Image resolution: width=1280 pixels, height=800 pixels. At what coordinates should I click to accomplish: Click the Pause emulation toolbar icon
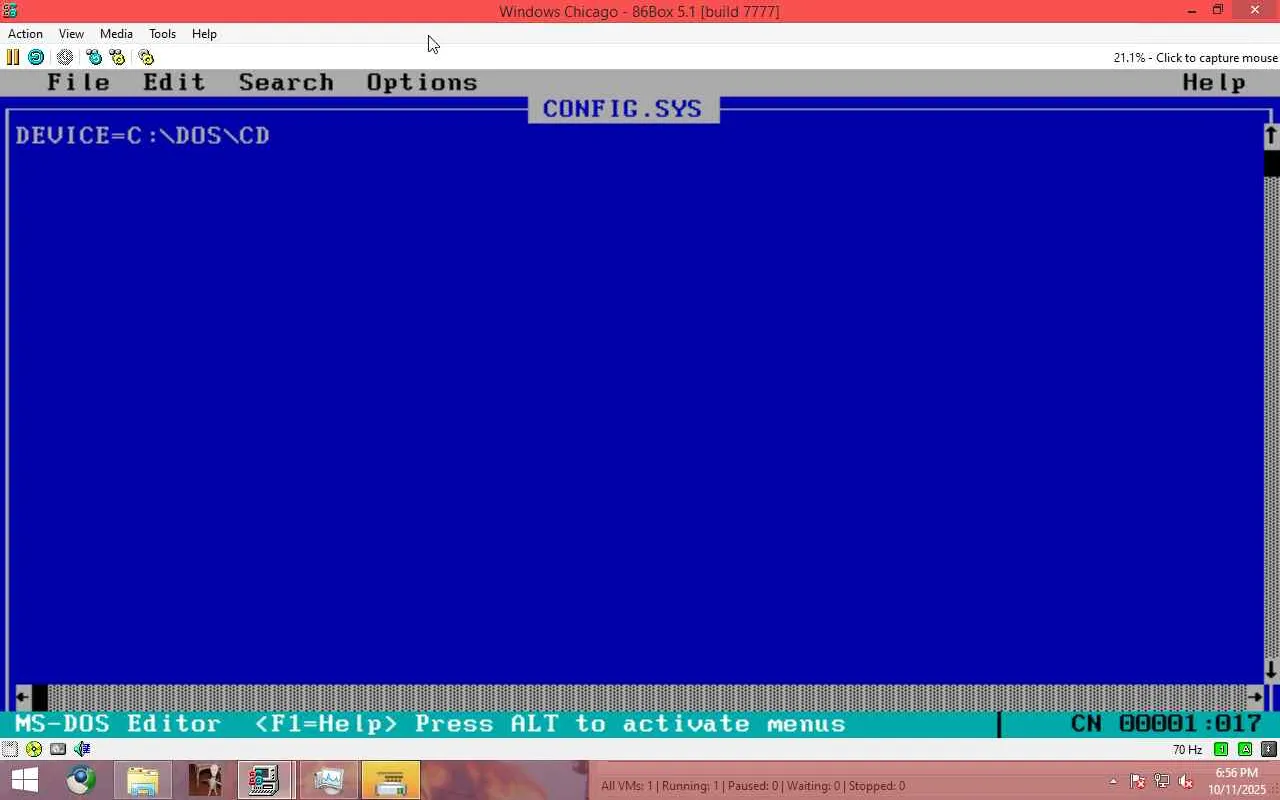13,57
